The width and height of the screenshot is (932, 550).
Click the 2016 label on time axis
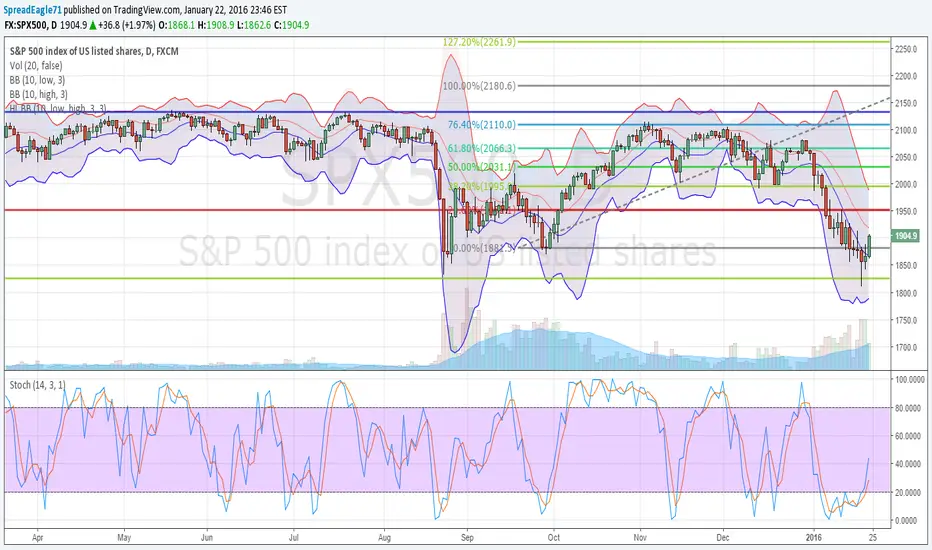point(813,538)
